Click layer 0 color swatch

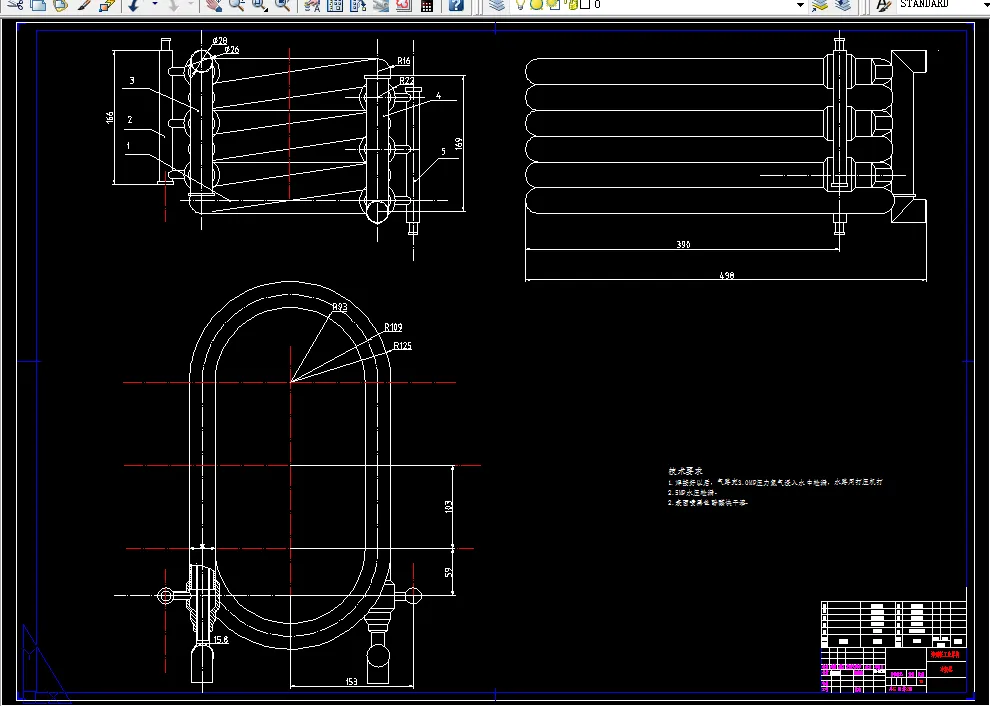coord(585,4)
